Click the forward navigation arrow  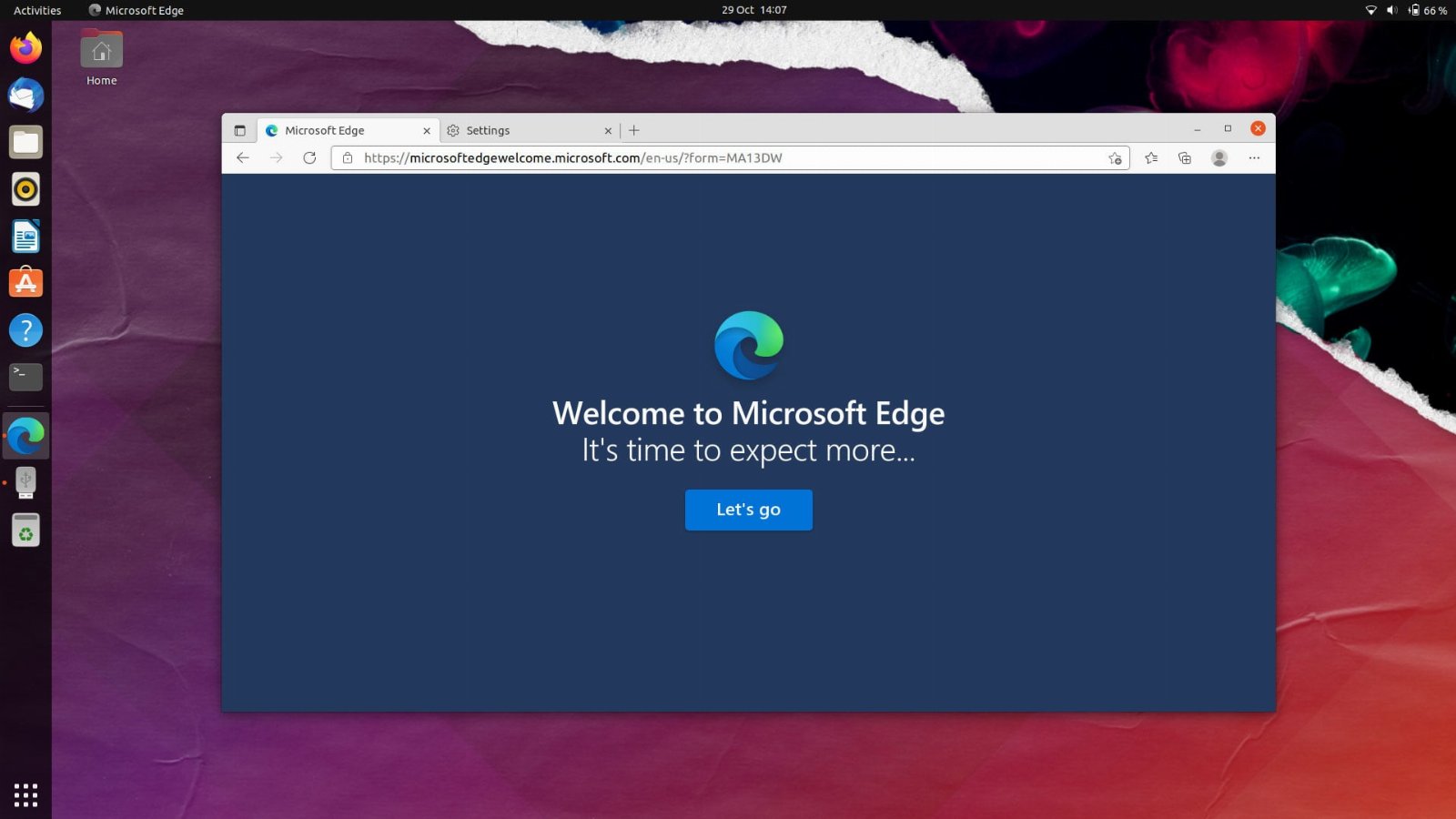(x=276, y=157)
